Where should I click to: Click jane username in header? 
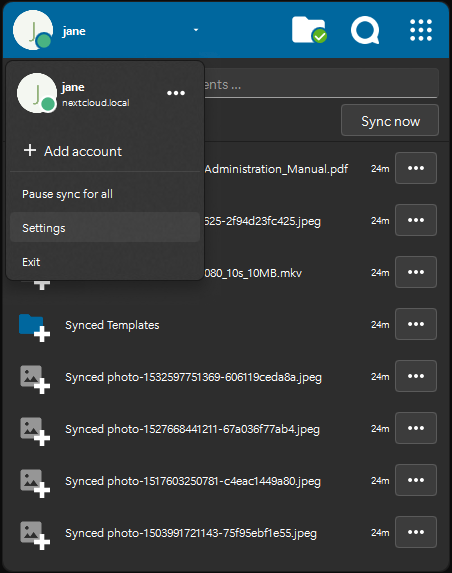click(x=74, y=31)
